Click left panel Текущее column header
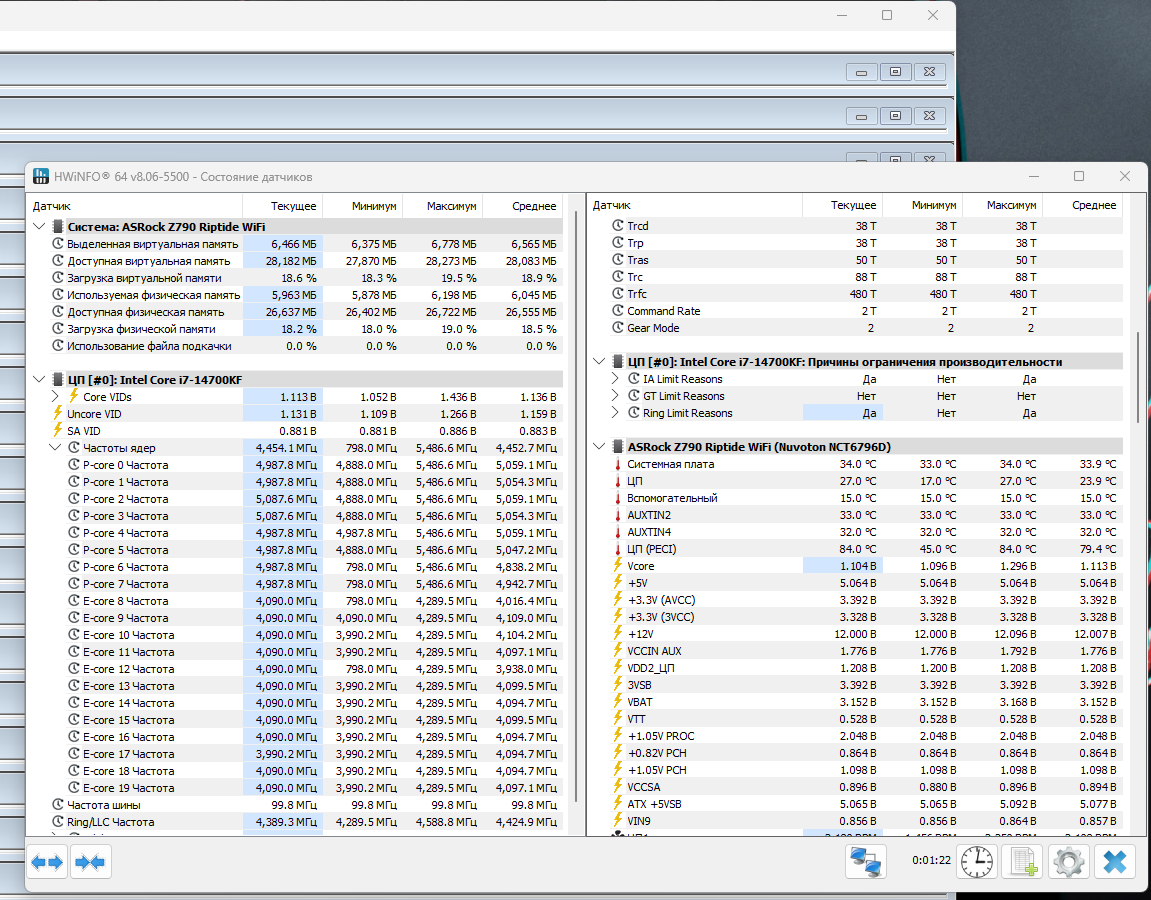Screen dimensions: 1151x900 (x=283, y=206)
